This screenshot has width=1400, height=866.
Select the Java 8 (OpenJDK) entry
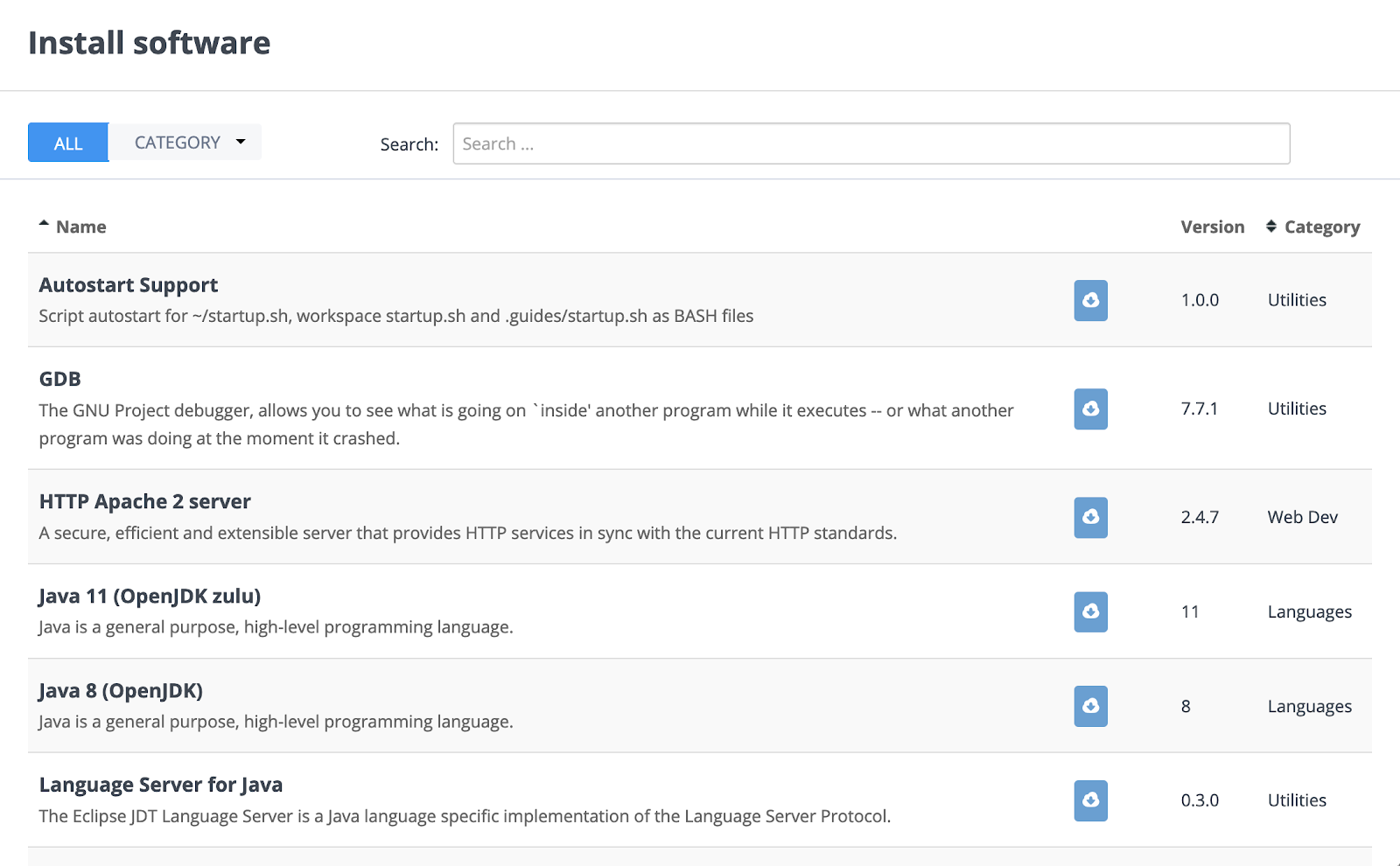(x=120, y=690)
